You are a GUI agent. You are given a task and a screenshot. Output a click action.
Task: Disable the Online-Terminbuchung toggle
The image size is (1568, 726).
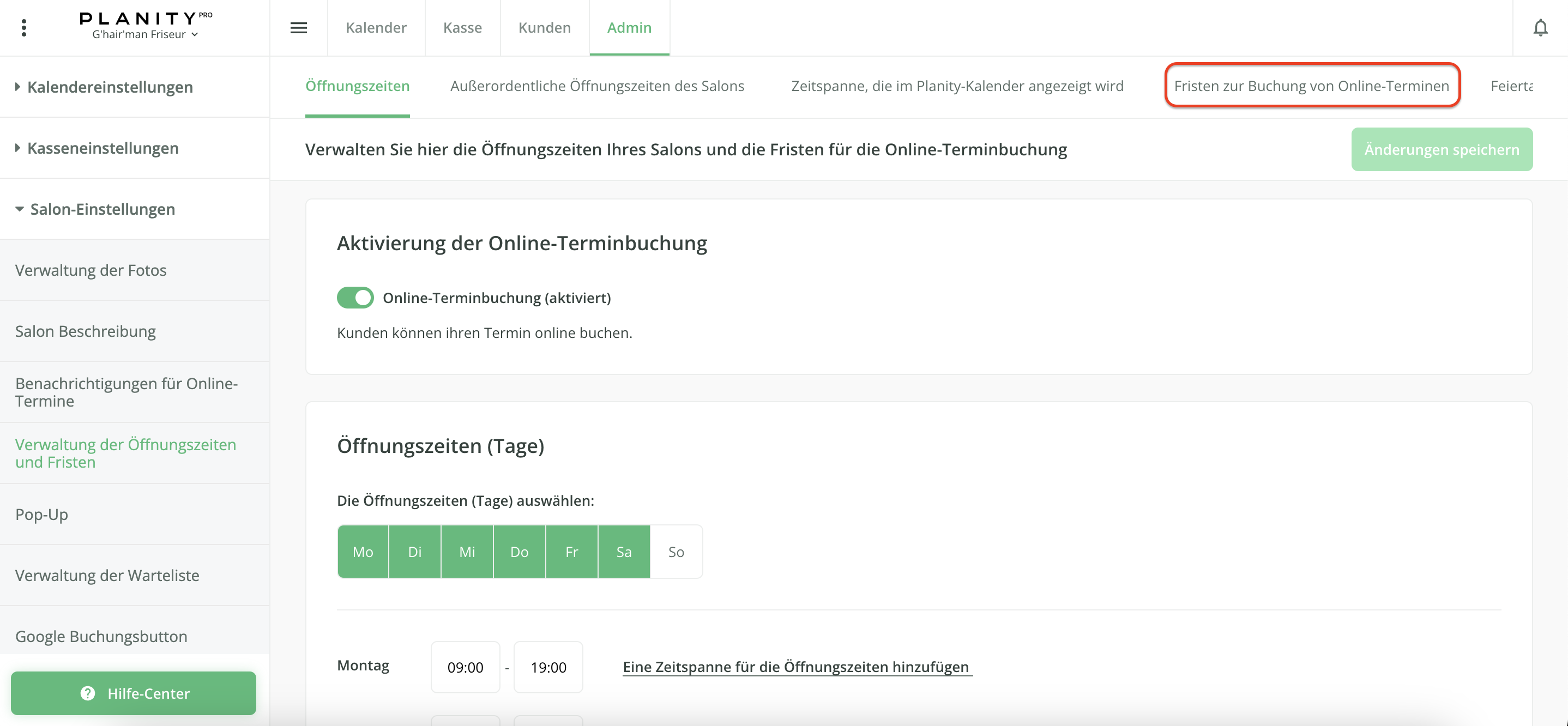click(x=355, y=298)
